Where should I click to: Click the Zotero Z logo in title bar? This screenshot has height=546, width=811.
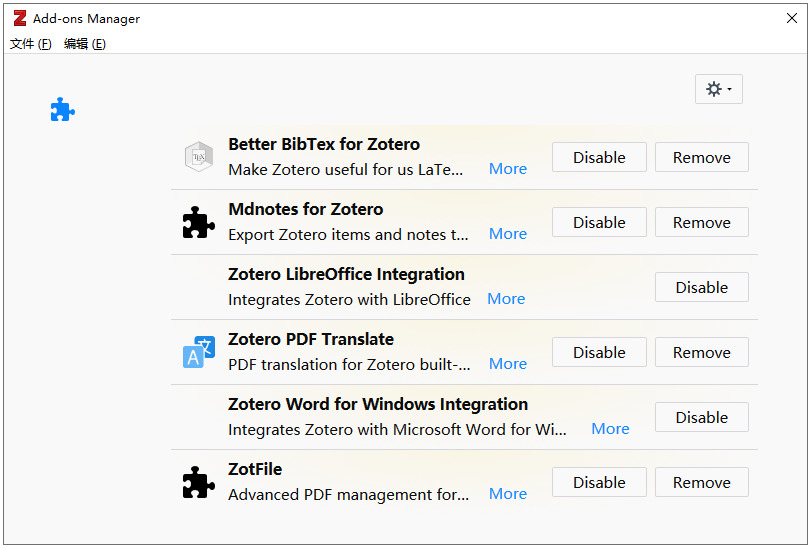20,18
